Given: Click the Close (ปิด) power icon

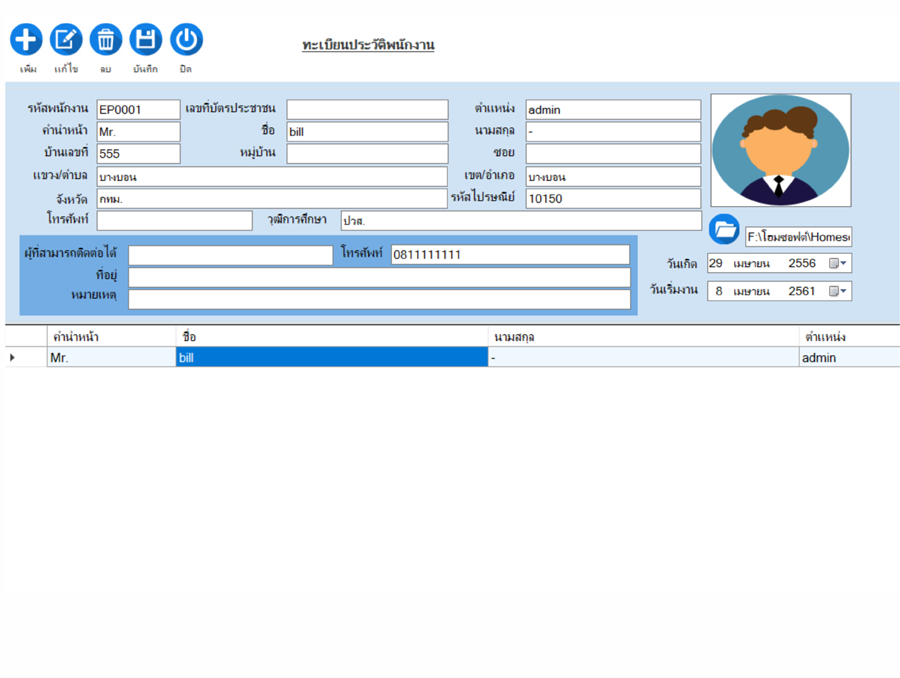Looking at the screenshot, I should pyautogui.click(x=186, y=40).
